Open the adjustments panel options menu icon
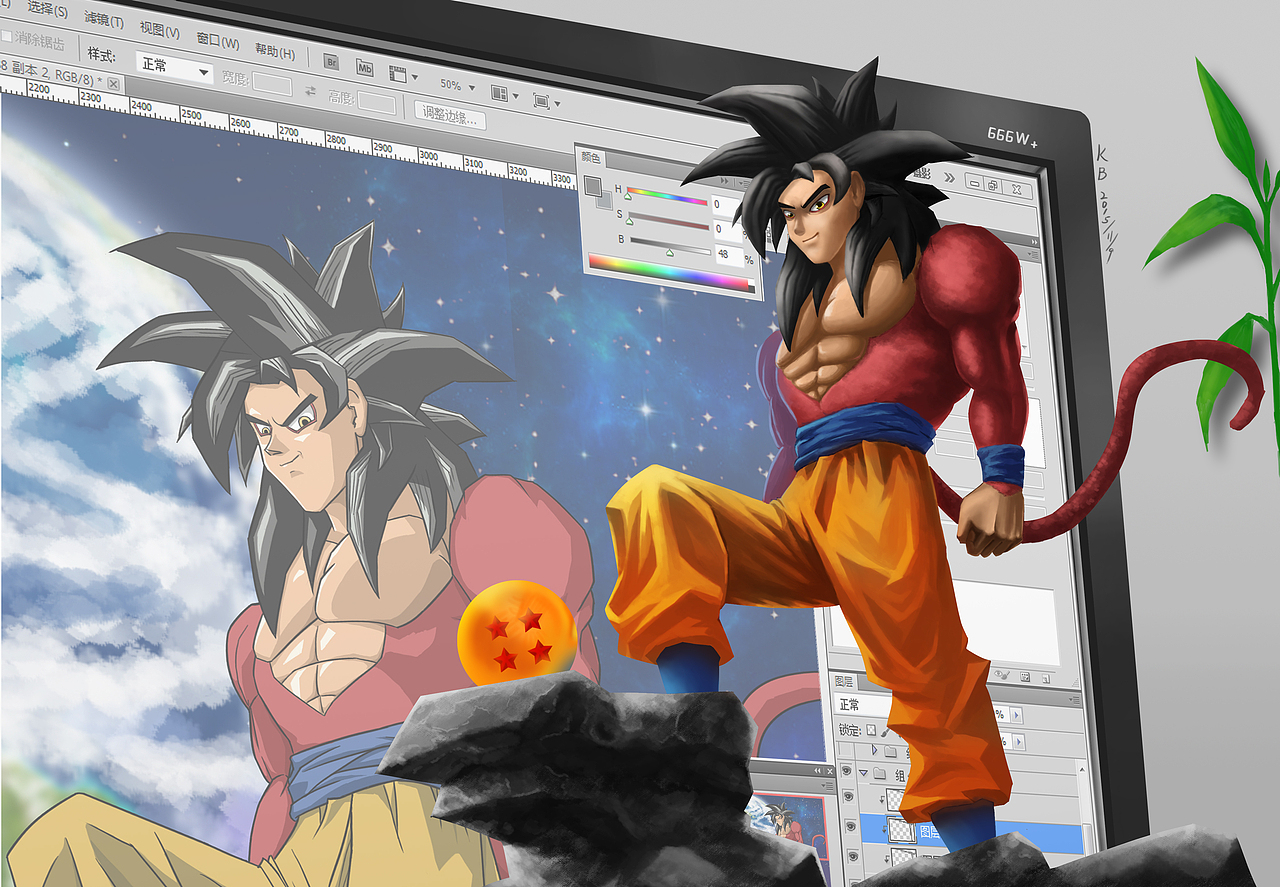The image size is (1280, 887). pyautogui.click(x=1033, y=254)
